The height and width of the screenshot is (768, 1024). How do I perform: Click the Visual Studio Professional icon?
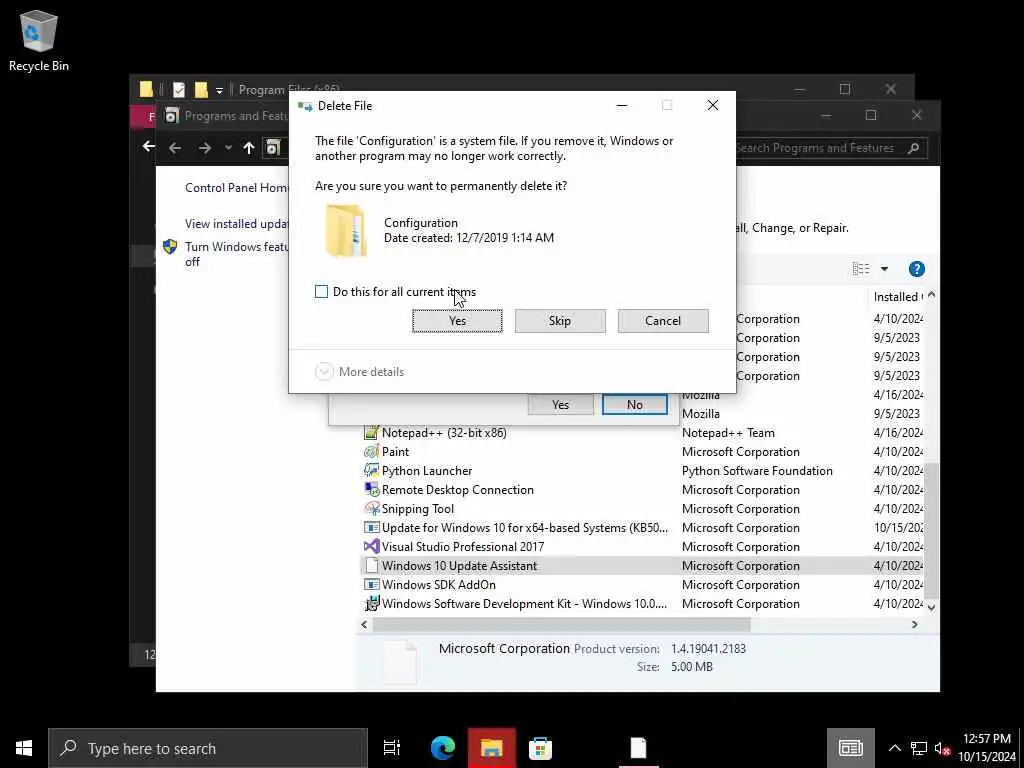coord(372,546)
